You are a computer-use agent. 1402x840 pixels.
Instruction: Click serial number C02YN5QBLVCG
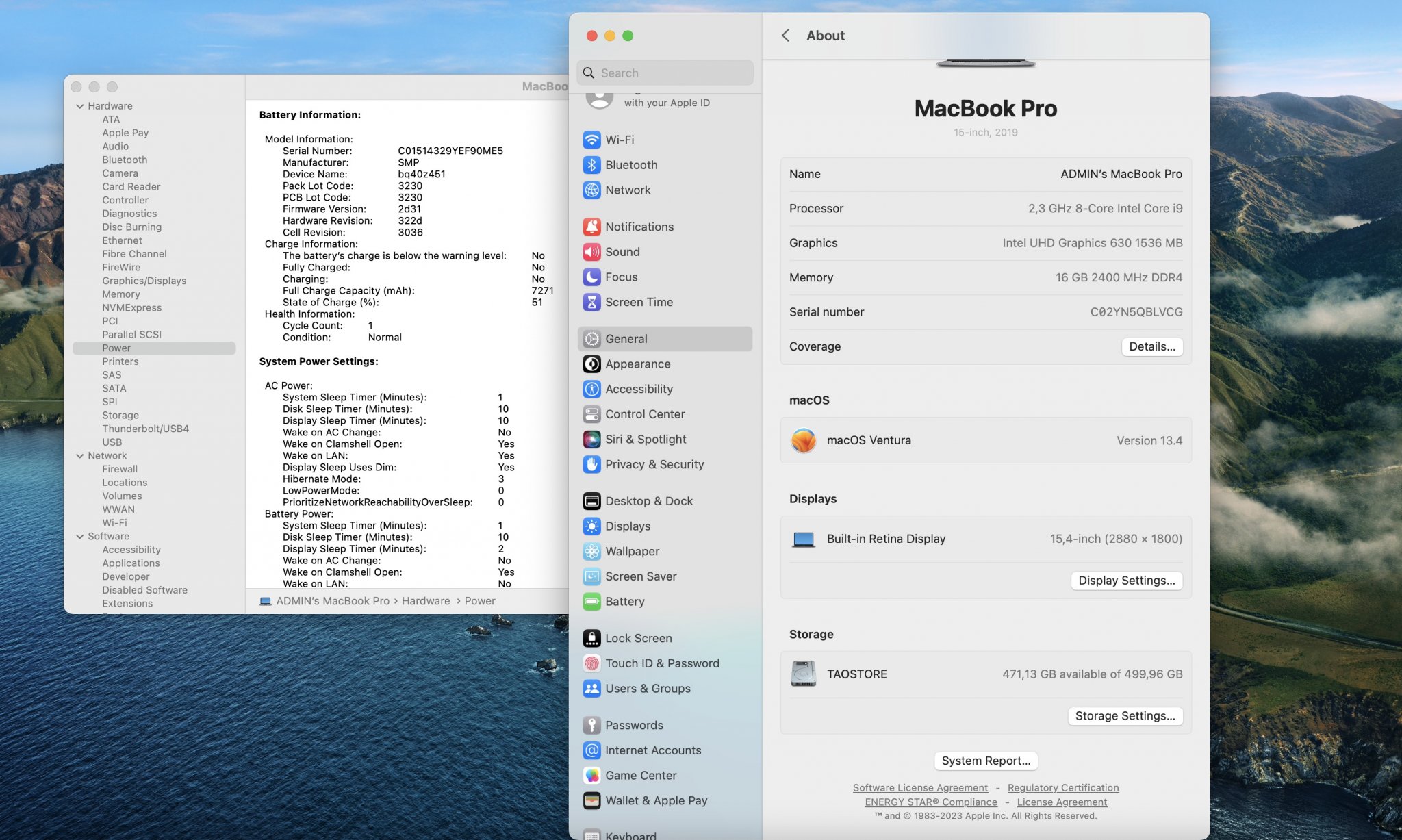pyautogui.click(x=1136, y=312)
